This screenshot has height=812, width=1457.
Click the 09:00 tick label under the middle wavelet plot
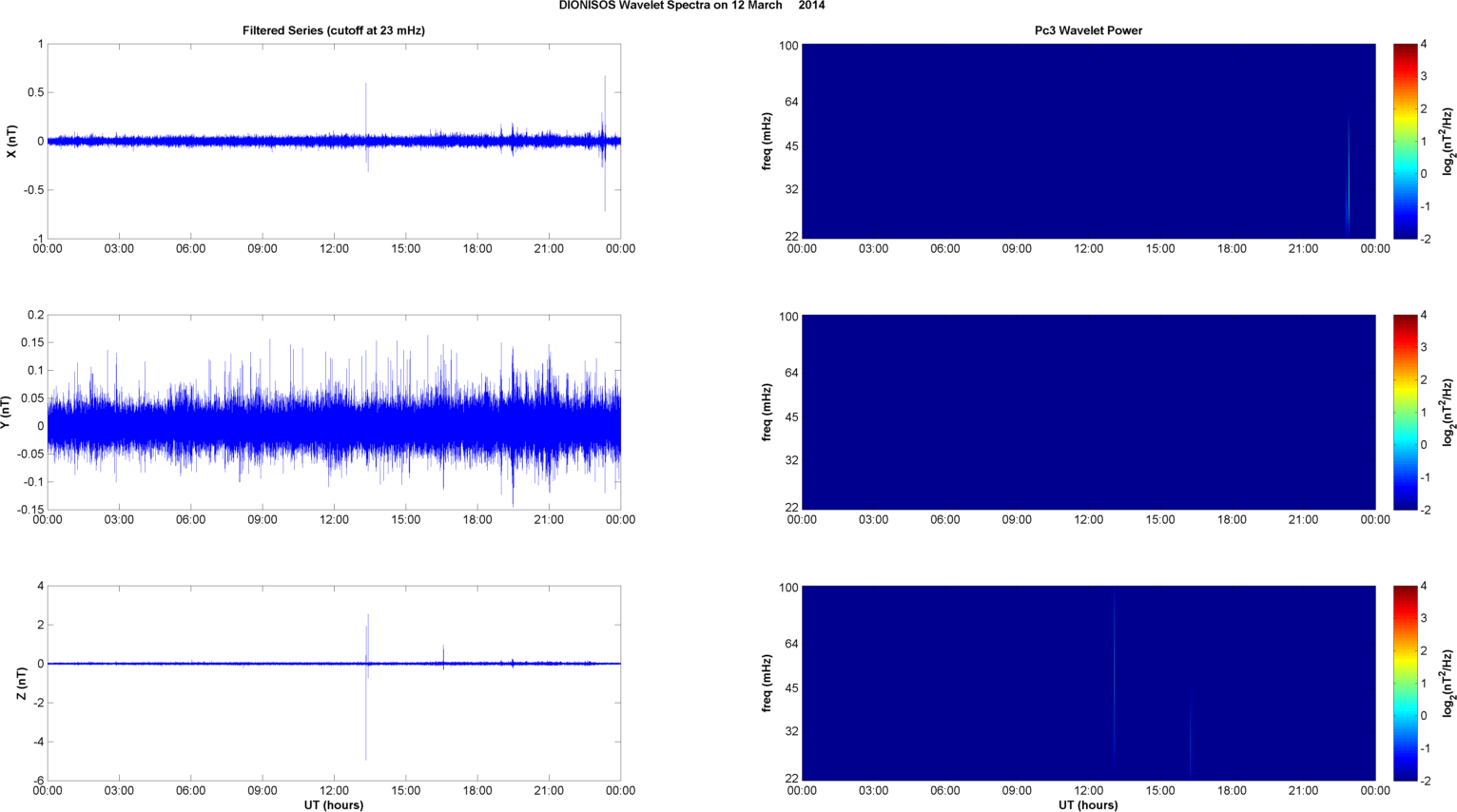coord(1017,520)
